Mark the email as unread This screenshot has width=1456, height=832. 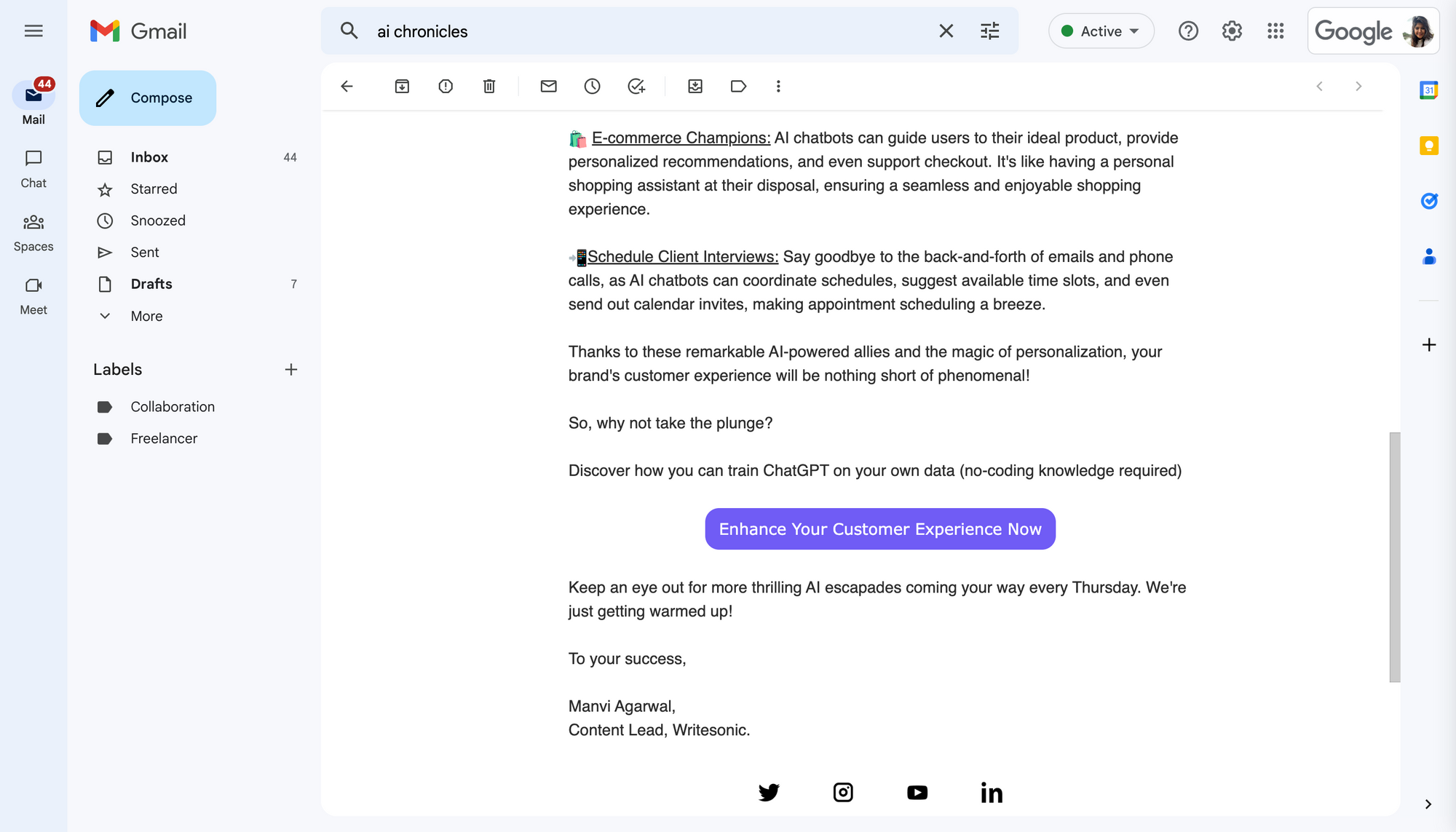coord(548,86)
